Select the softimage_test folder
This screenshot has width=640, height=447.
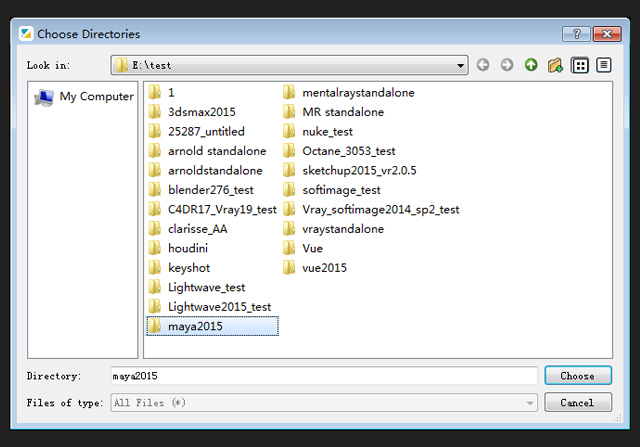332,190
